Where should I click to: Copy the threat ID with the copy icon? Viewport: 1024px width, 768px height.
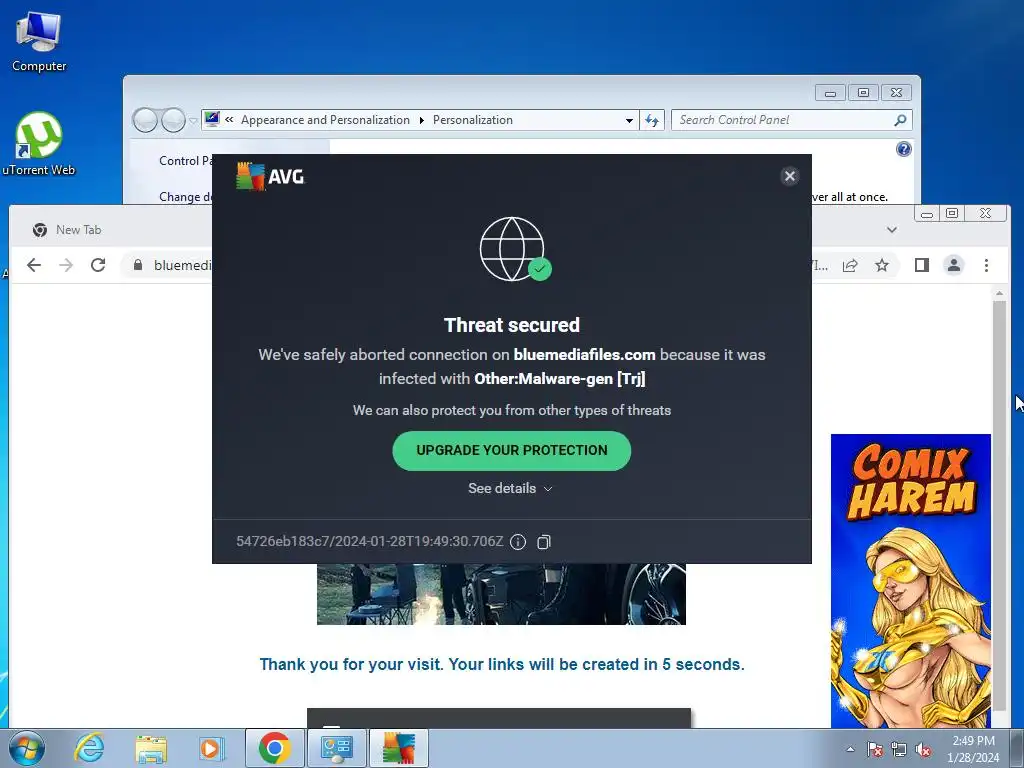click(x=544, y=542)
